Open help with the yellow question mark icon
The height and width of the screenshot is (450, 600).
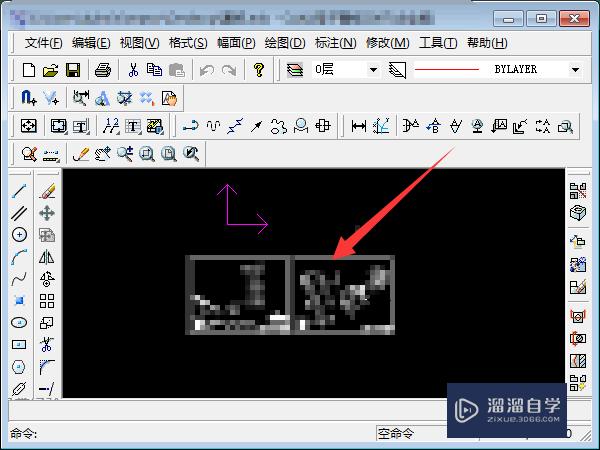259,70
